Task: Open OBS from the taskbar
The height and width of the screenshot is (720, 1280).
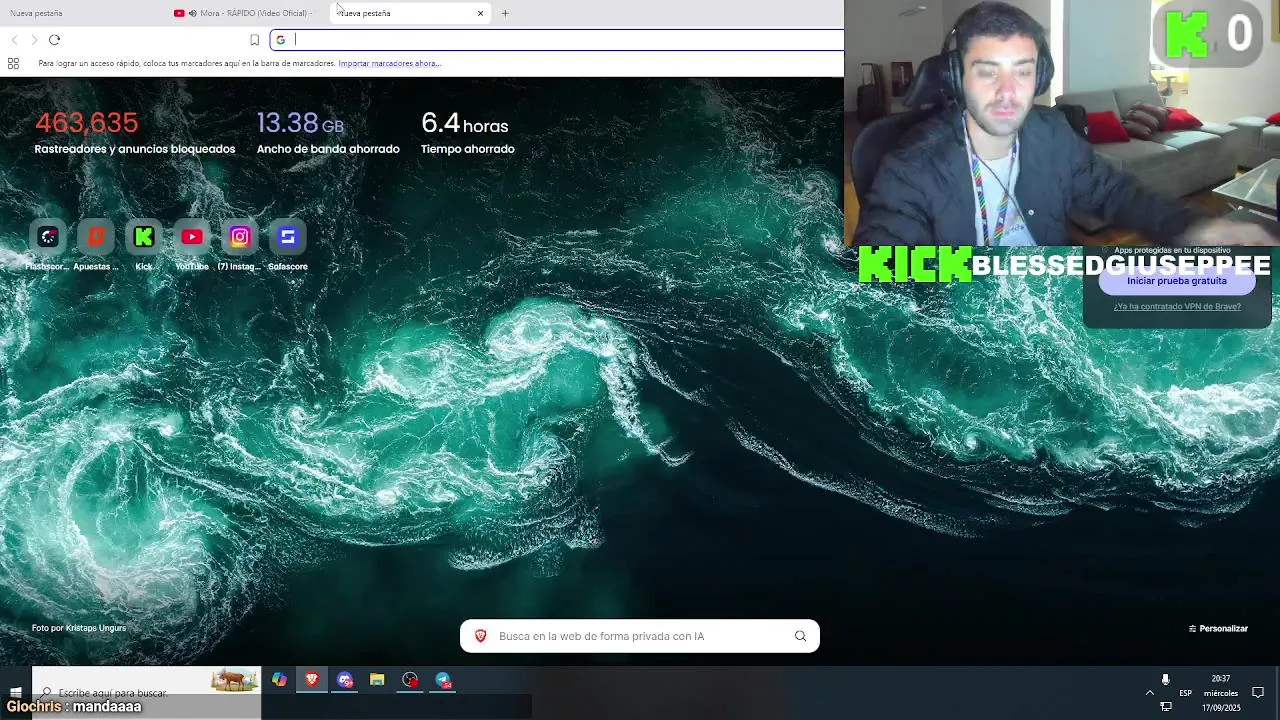Action: pyautogui.click(x=410, y=680)
